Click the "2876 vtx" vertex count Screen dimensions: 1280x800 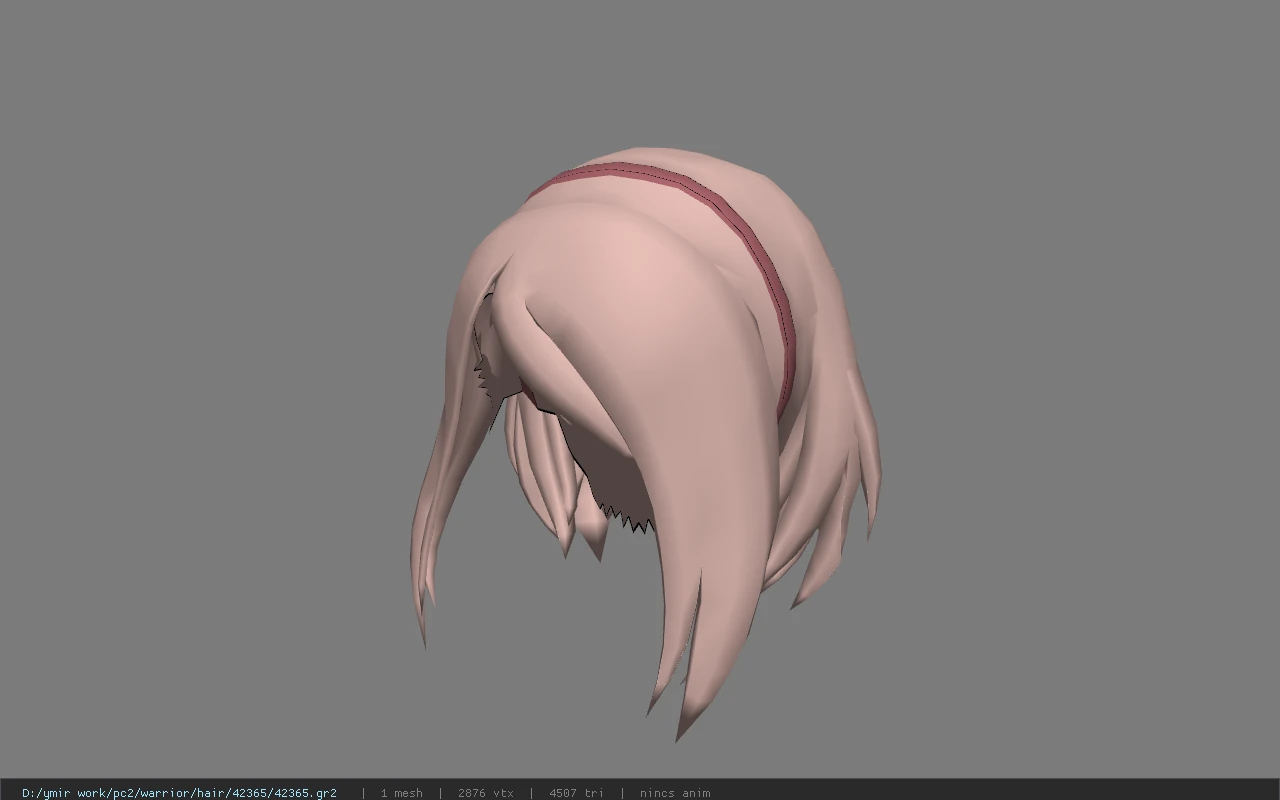tap(486, 793)
